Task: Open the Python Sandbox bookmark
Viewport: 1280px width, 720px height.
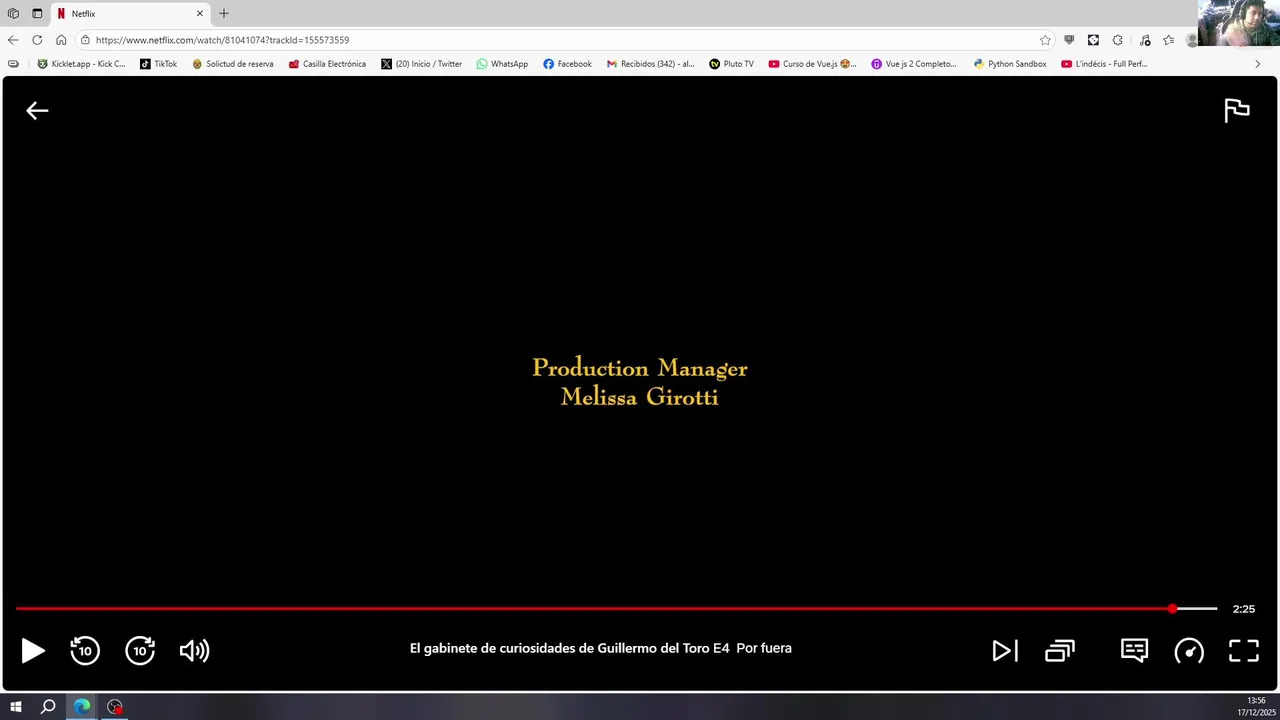Action: click(x=1010, y=64)
